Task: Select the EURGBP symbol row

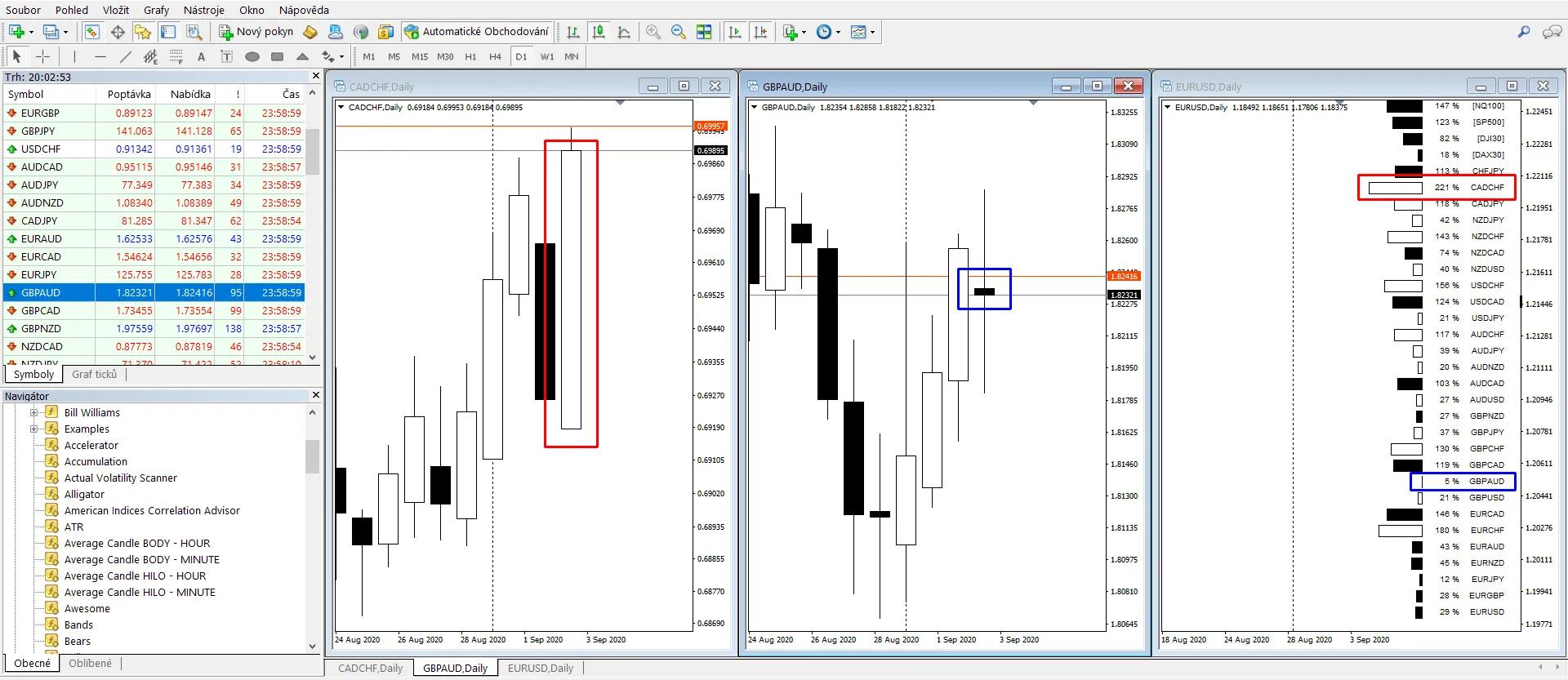Action: point(154,113)
